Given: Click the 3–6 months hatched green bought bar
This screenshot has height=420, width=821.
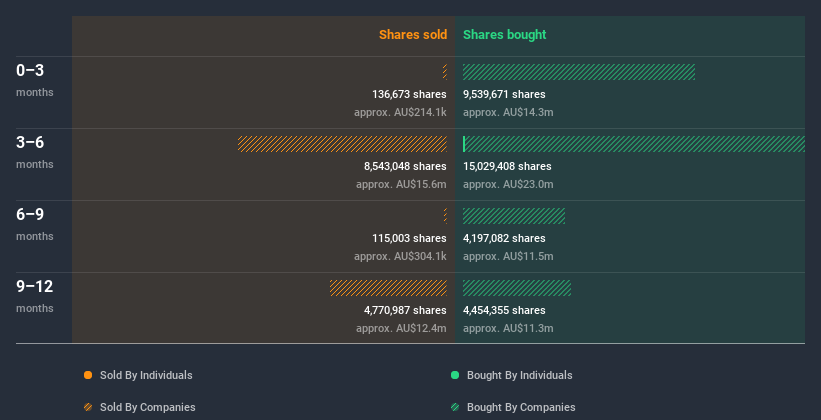Looking at the screenshot, I should [x=635, y=144].
